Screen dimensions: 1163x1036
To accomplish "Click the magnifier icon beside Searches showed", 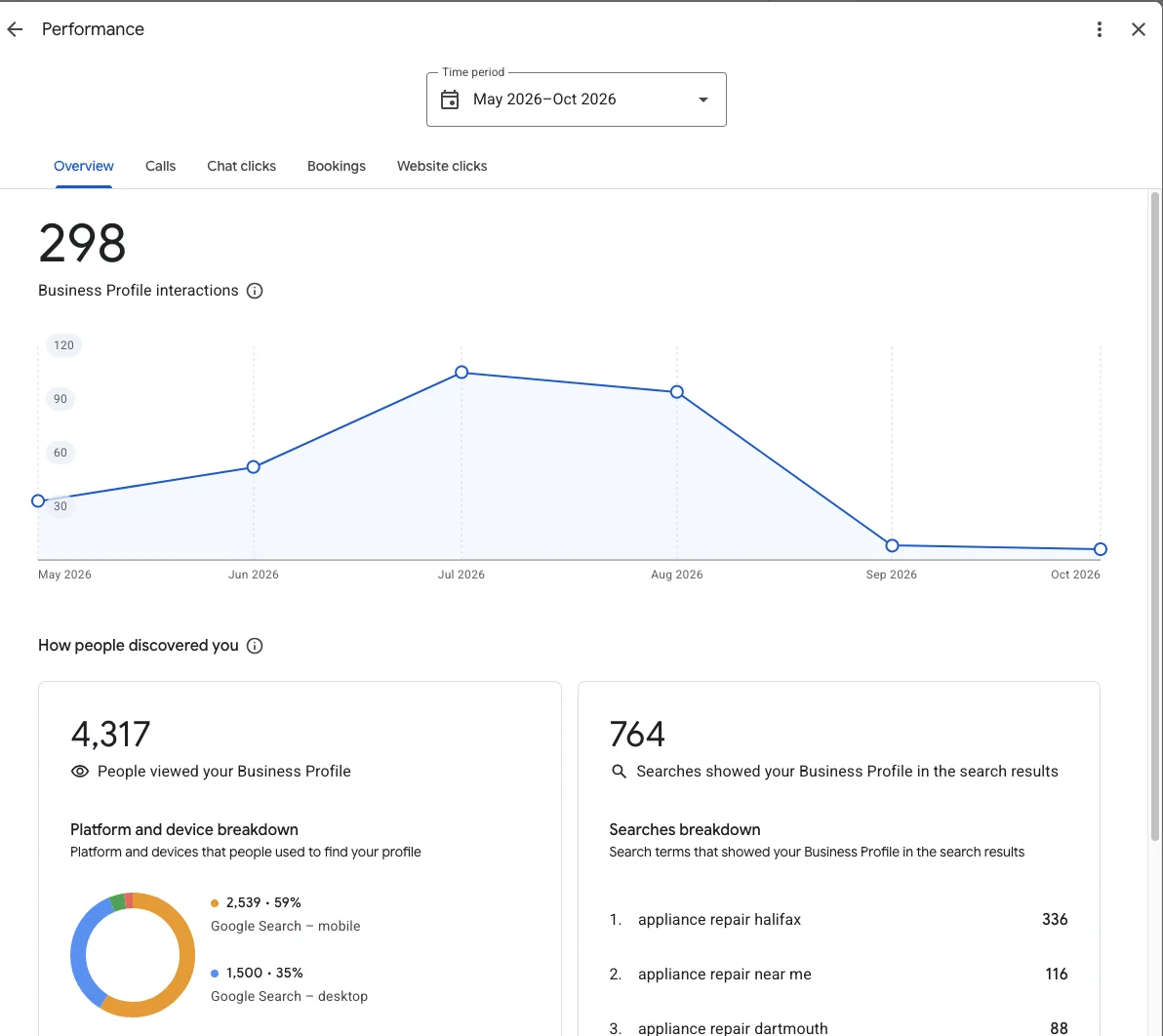I will (x=619, y=772).
